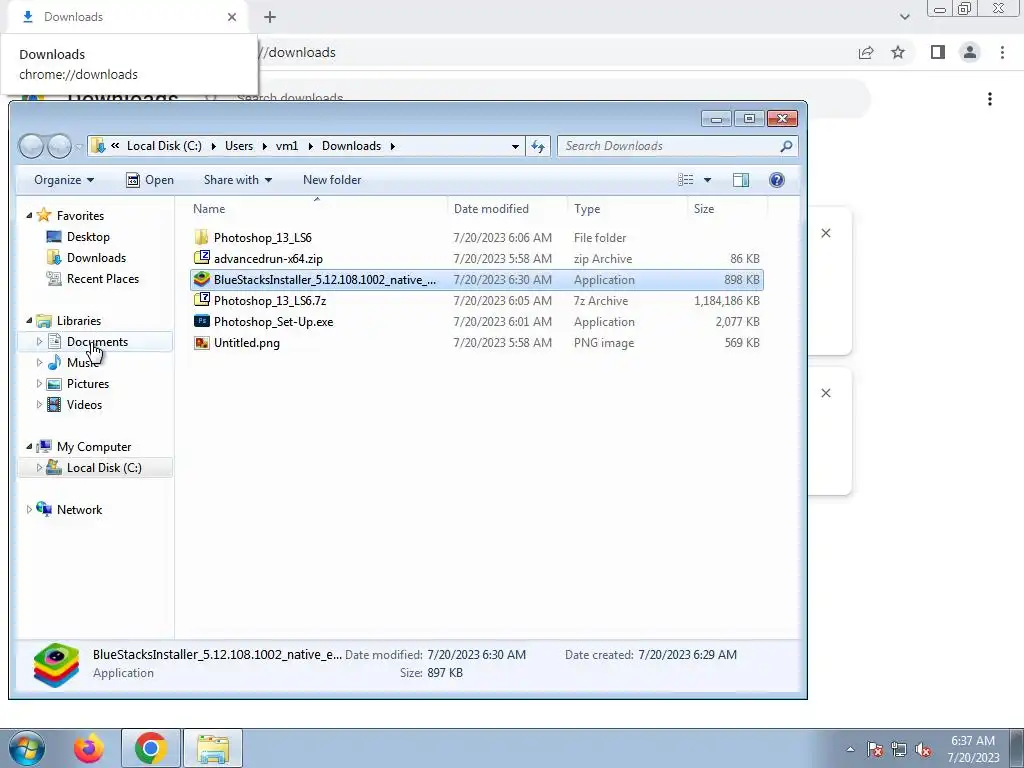Expand the Music library tree node
The height and width of the screenshot is (768, 1024).
point(39,362)
